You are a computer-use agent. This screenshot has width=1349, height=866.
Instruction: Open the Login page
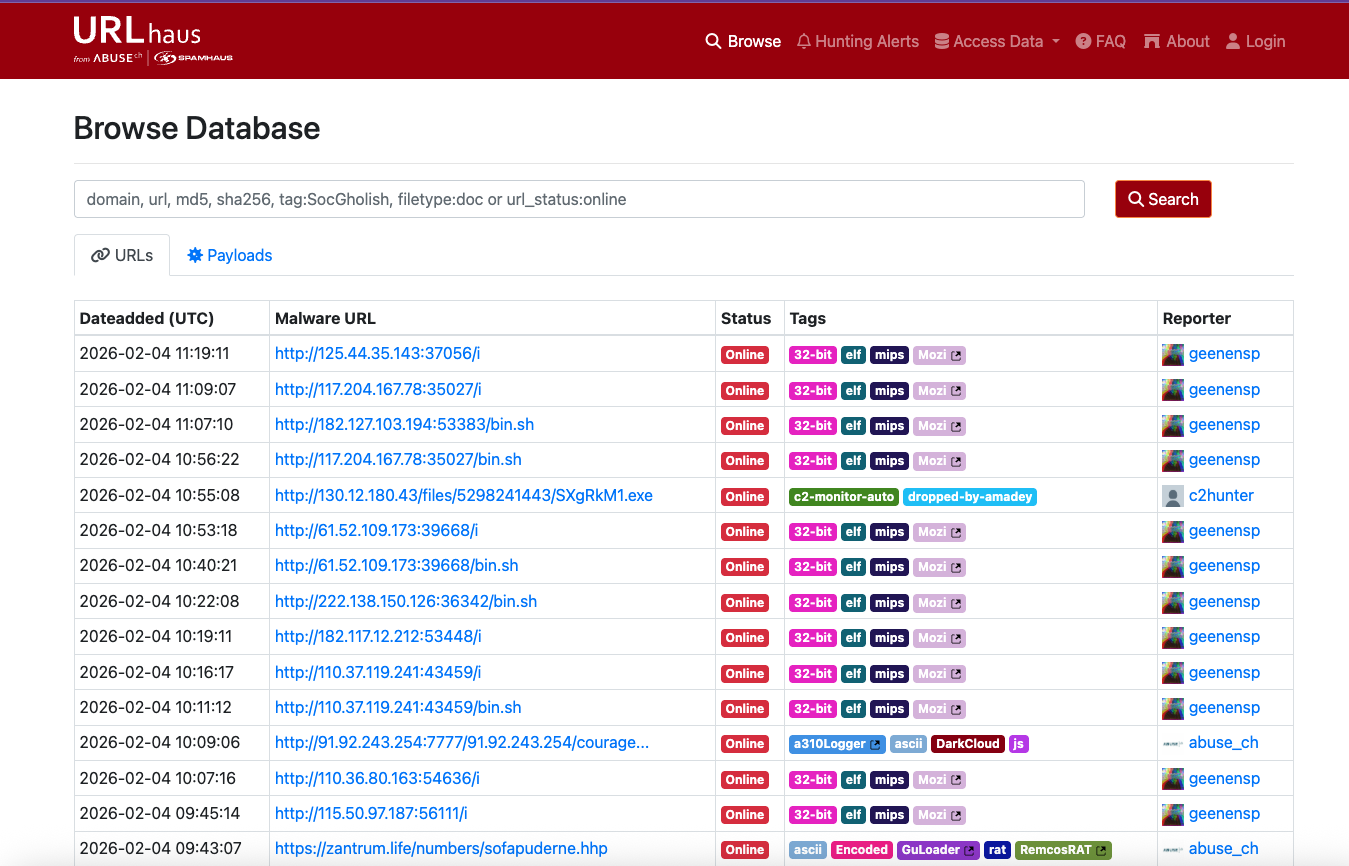[1255, 41]
